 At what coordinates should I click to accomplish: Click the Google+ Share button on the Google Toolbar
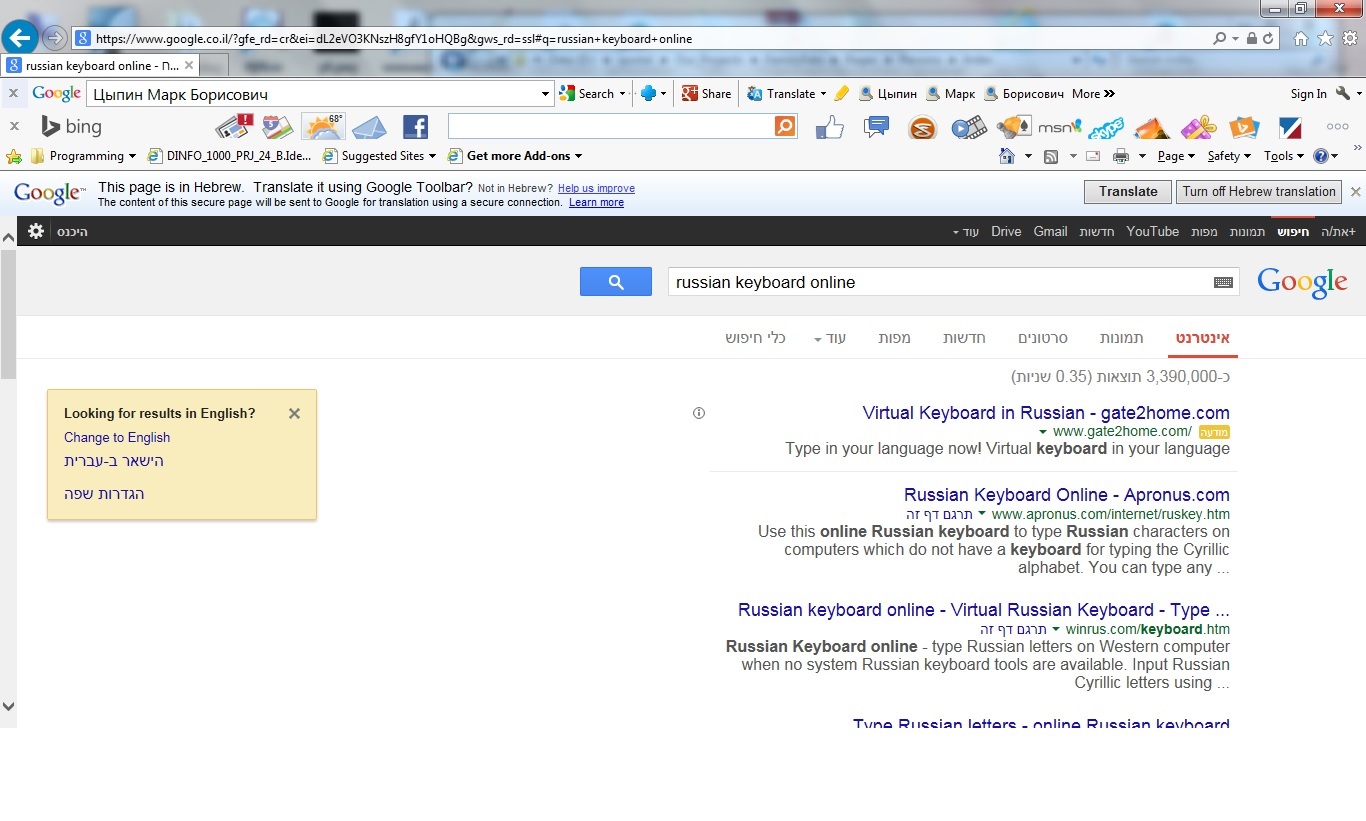[706, 93]
